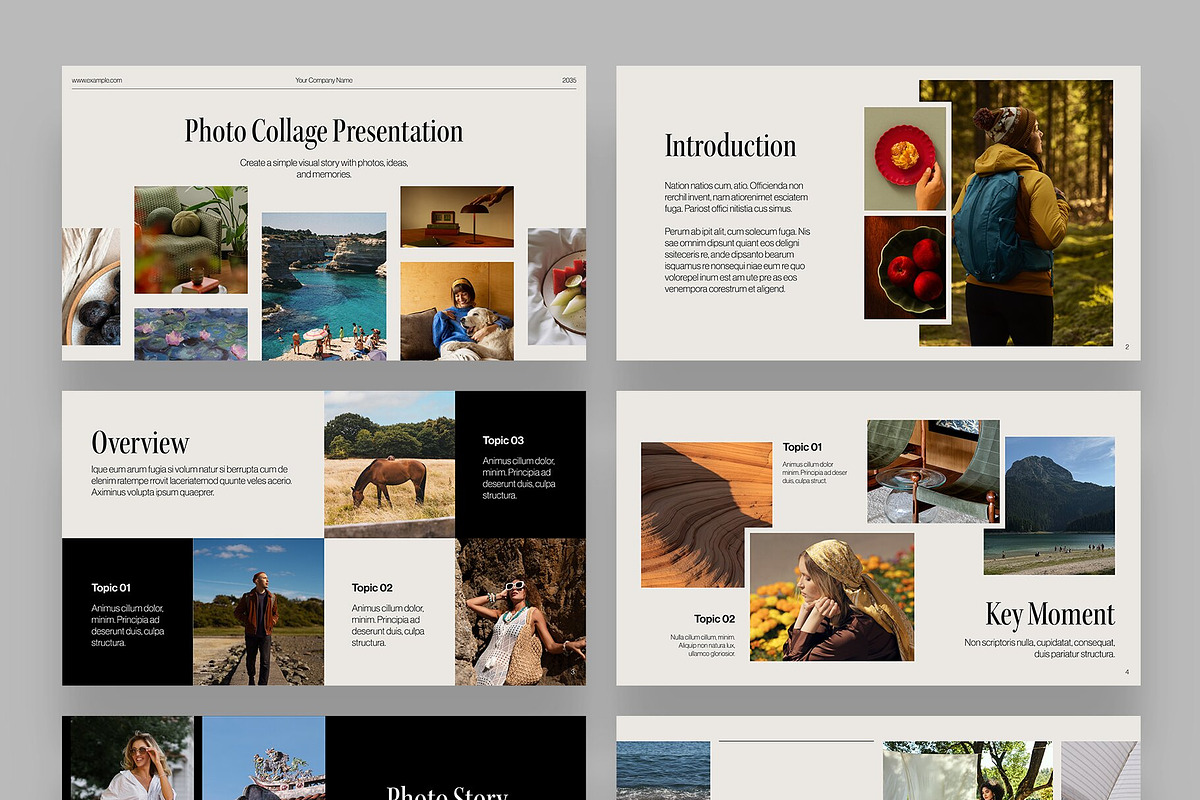
Task: Click the paragraph starting 'Ique eum arum fugia'
Action: (x=192, y=480)
